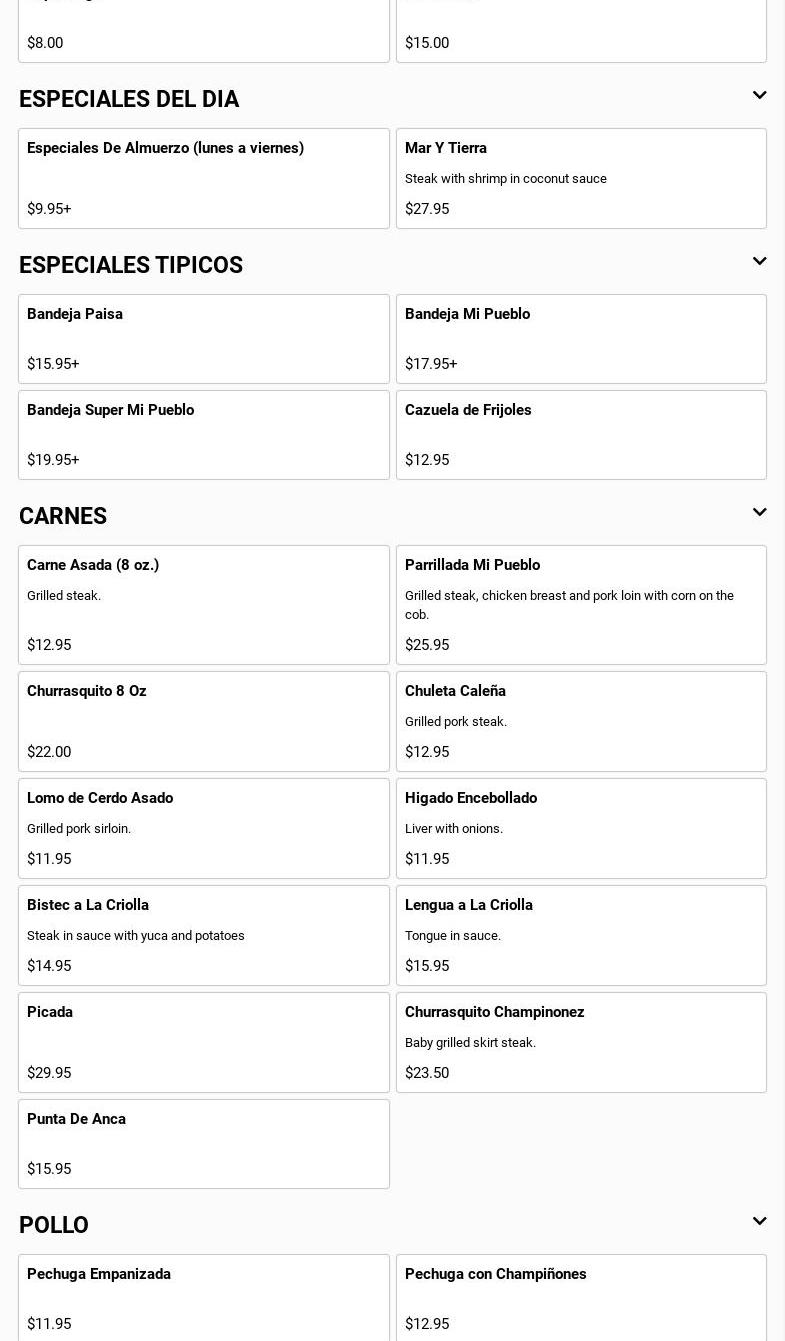This screenshot has height=1341, width=785.
Task: Select Parrillada Mi Pueblo platter
Action: [581, 604]
